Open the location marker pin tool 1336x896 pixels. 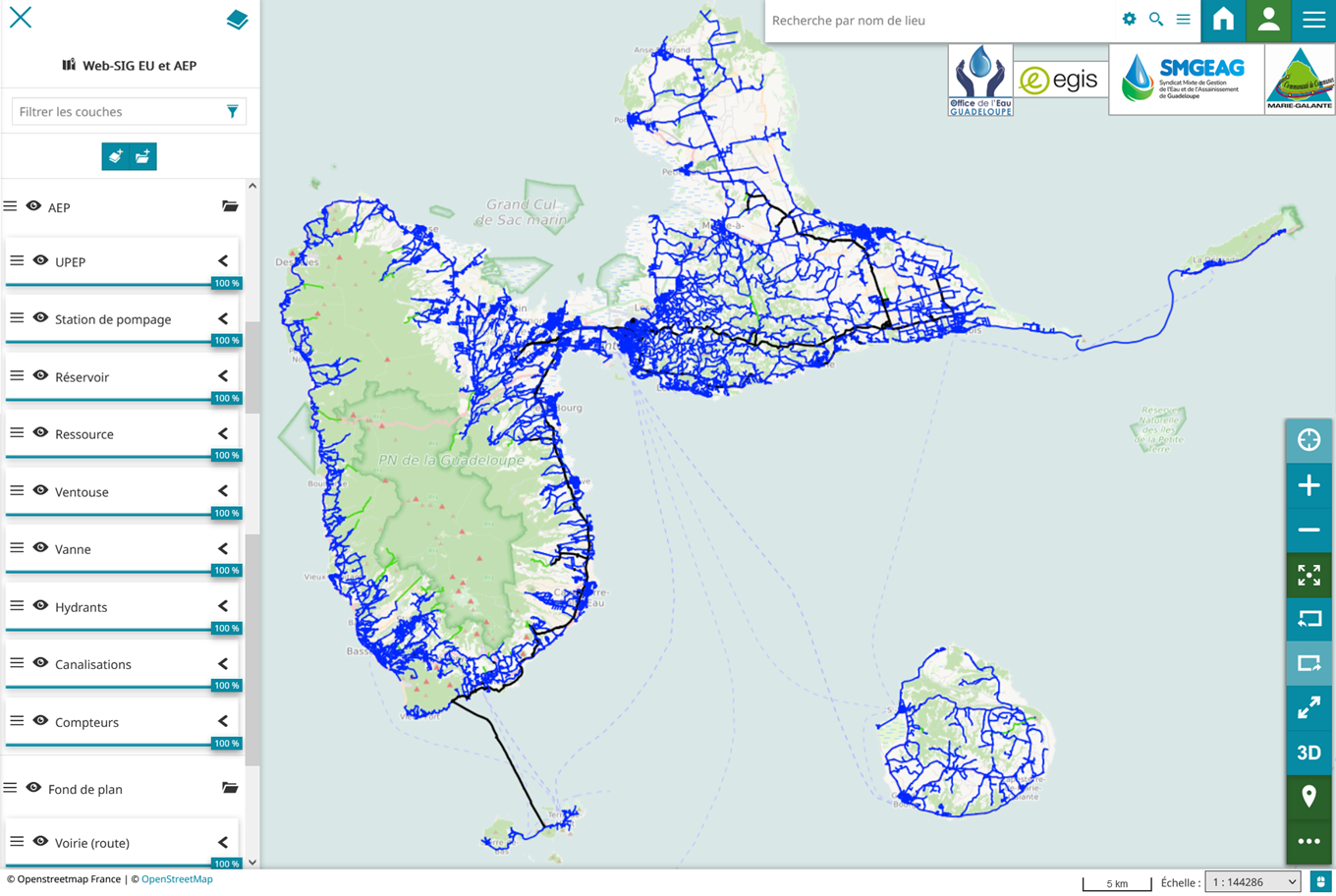click(x=1308, y=797)
